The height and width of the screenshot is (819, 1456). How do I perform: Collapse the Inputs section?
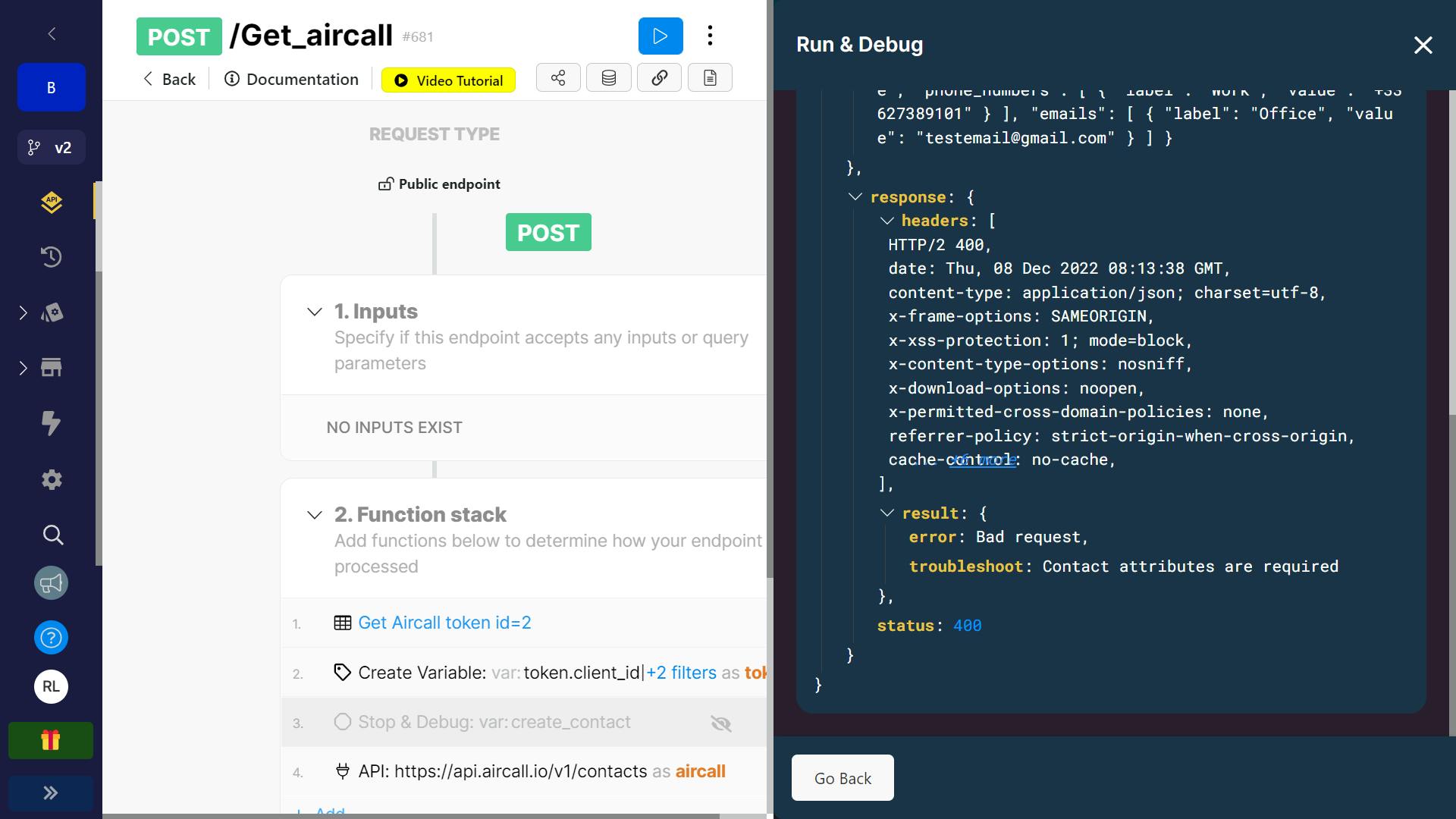(x=314, y=312)
